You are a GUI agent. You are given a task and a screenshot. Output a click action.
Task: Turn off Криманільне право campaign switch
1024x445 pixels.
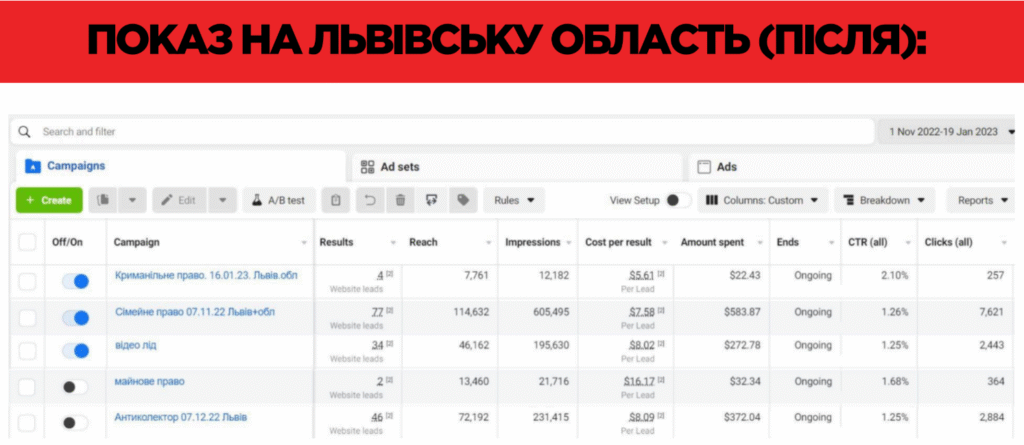[75, 282]
